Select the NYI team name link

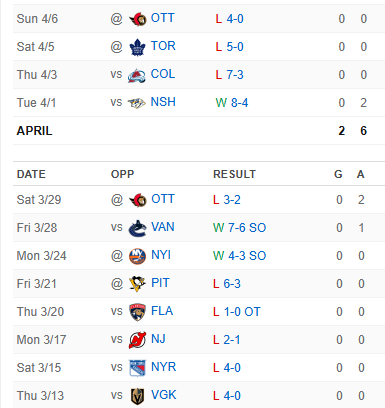pyautogui.click(x=161, y=255)
